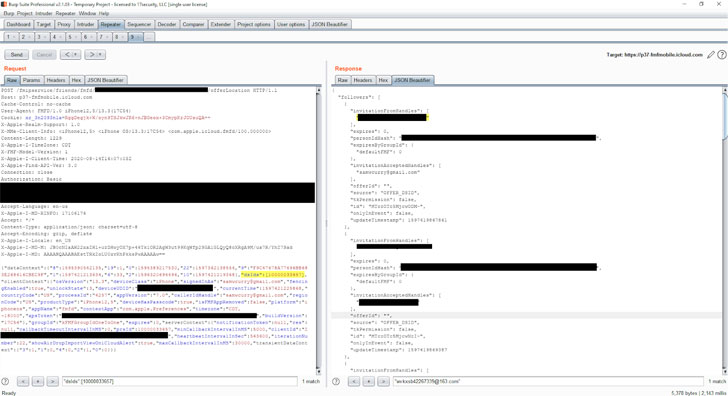
Task: Click the Send button
Action: (x=17, y=55)
